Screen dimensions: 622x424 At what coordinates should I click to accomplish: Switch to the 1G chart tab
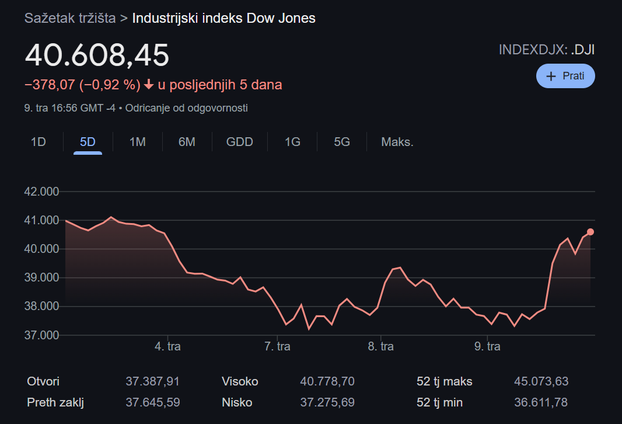[x=292, y=142]
